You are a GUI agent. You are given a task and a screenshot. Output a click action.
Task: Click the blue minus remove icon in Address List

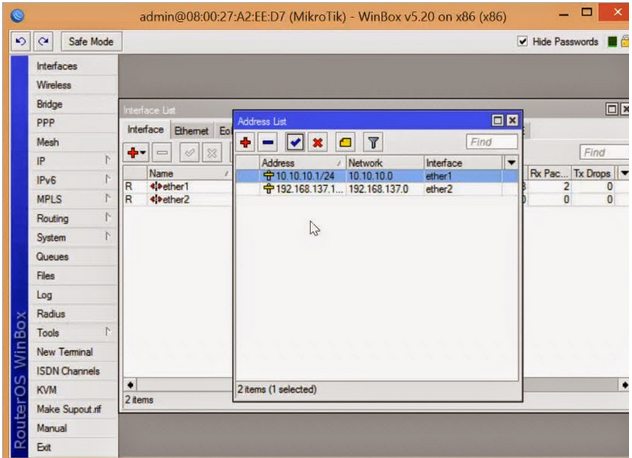[x=268, y=142]
